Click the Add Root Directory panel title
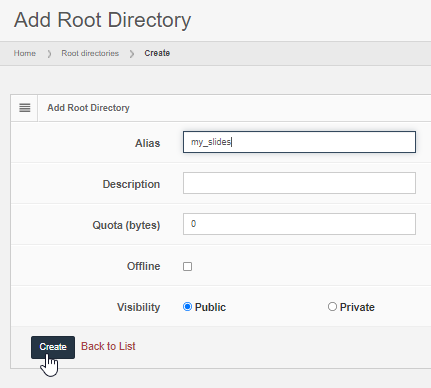 point(88,108)
